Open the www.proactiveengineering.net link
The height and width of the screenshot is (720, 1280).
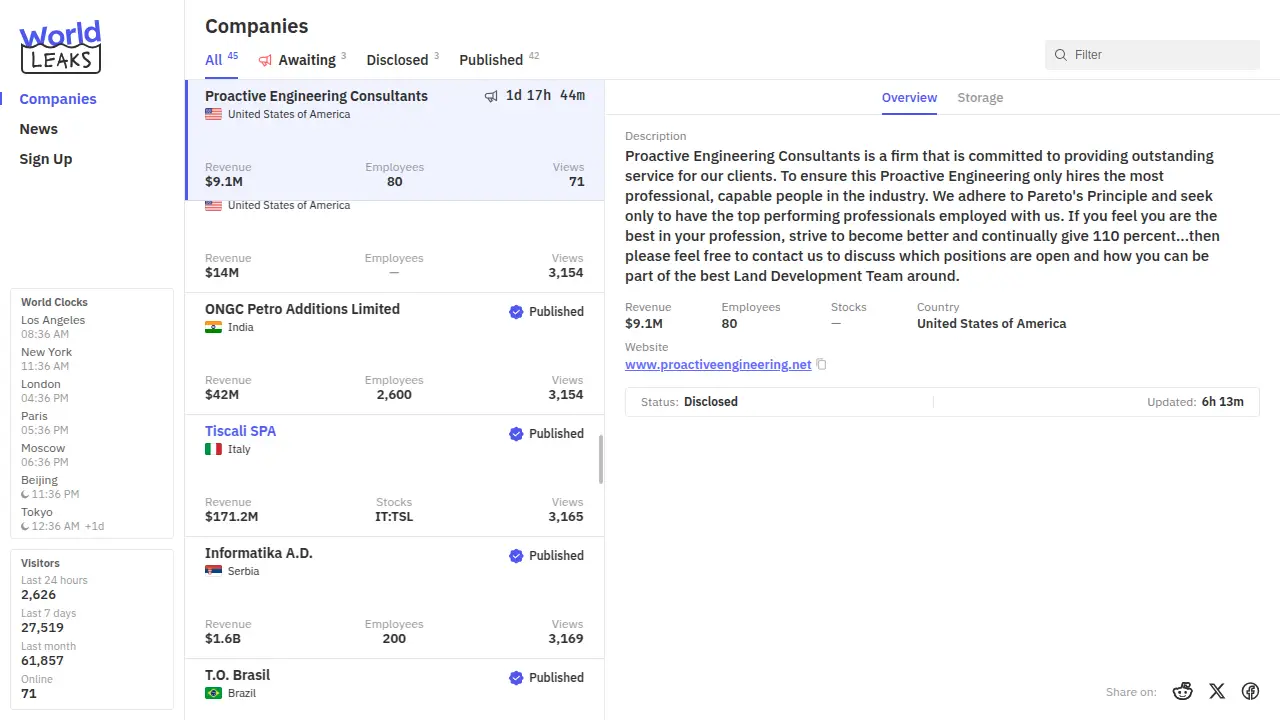tap(718, 365)
